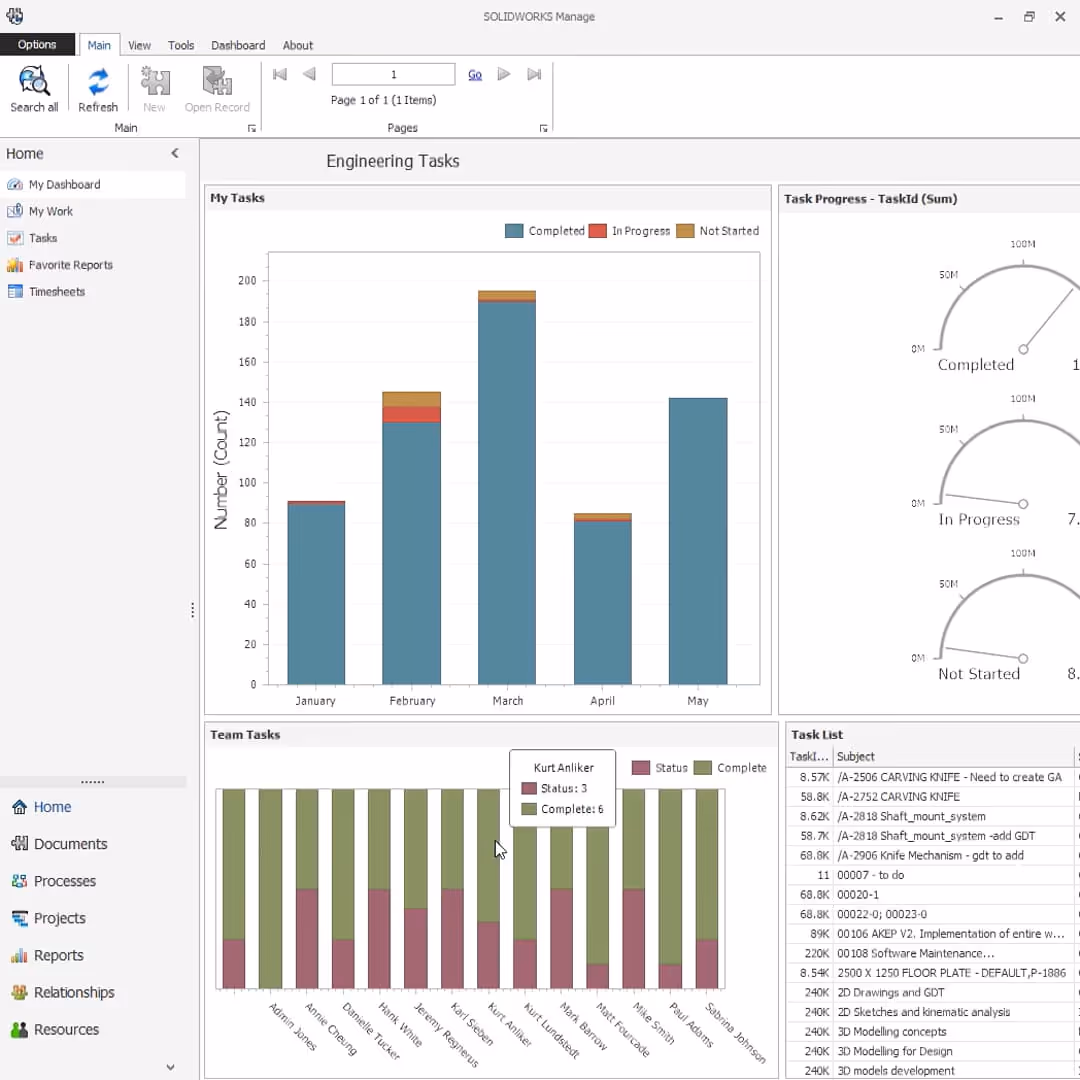Select the Relationships module

tap(63, 993)
